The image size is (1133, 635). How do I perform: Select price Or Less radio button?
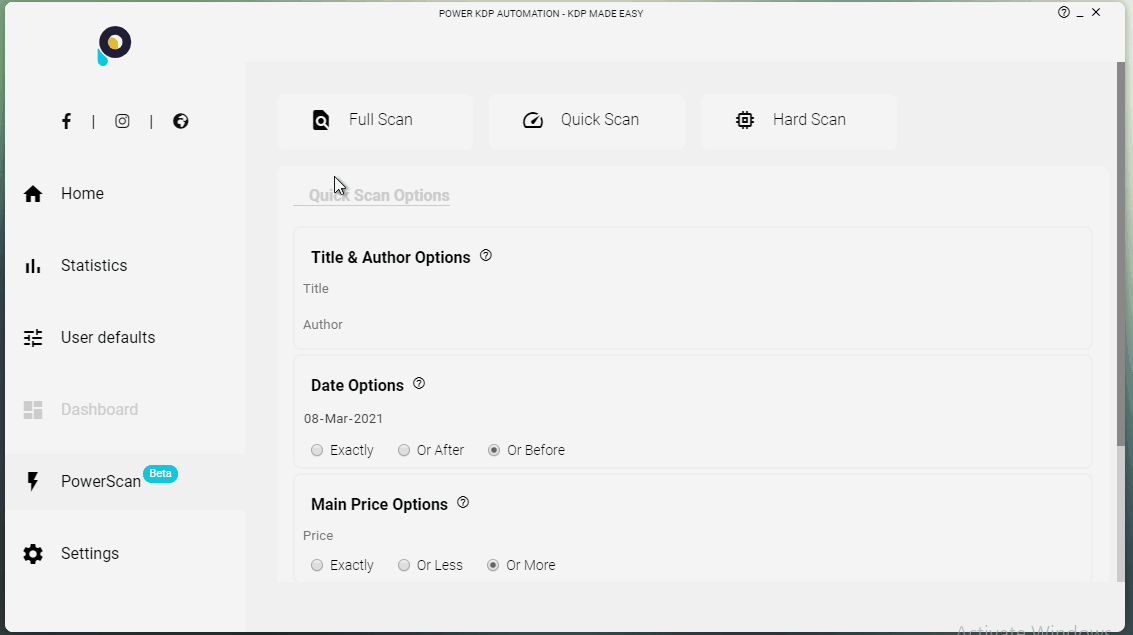(x=404, y=565)
